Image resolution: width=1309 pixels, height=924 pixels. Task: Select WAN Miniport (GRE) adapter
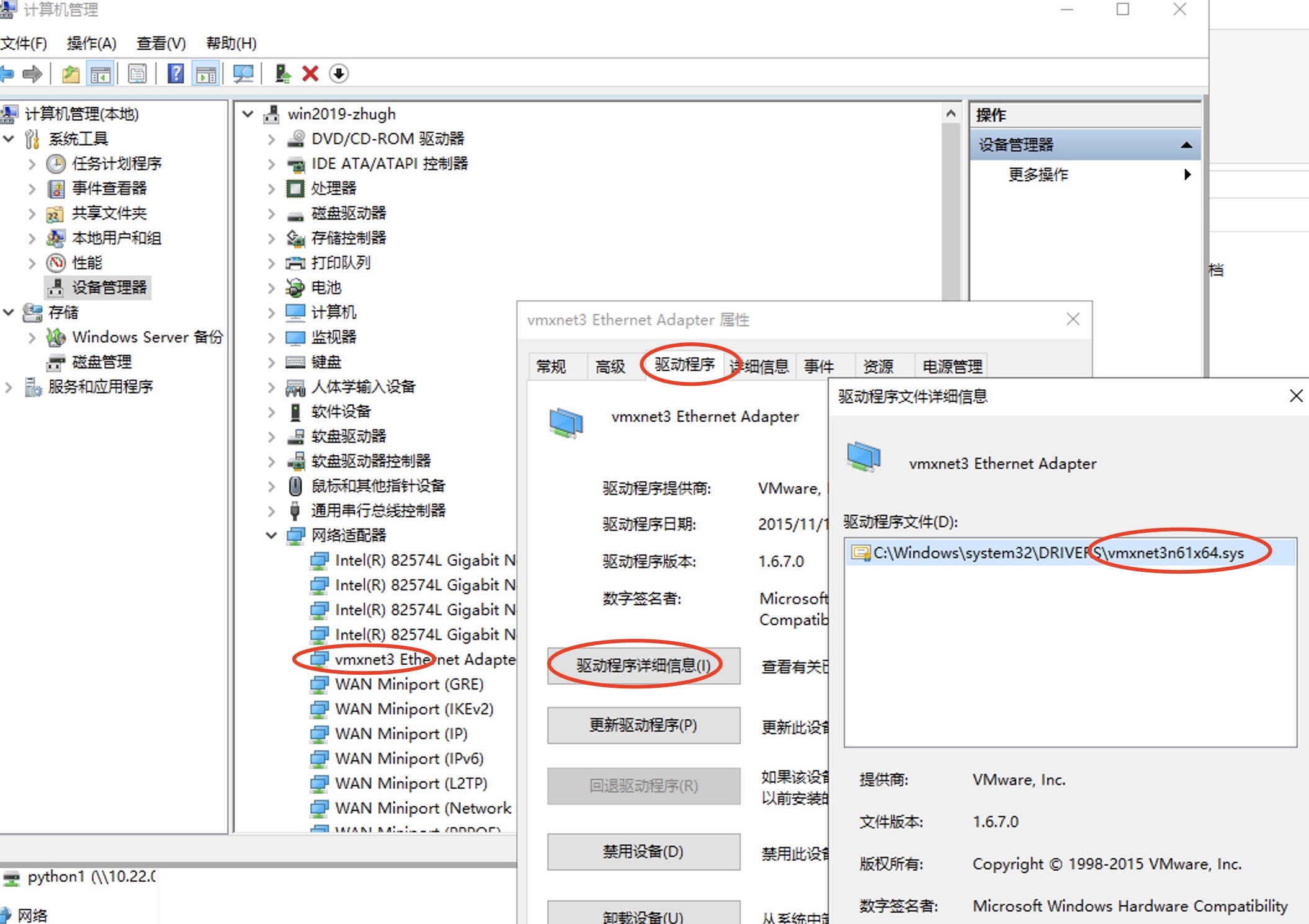(x=409, y=684)
